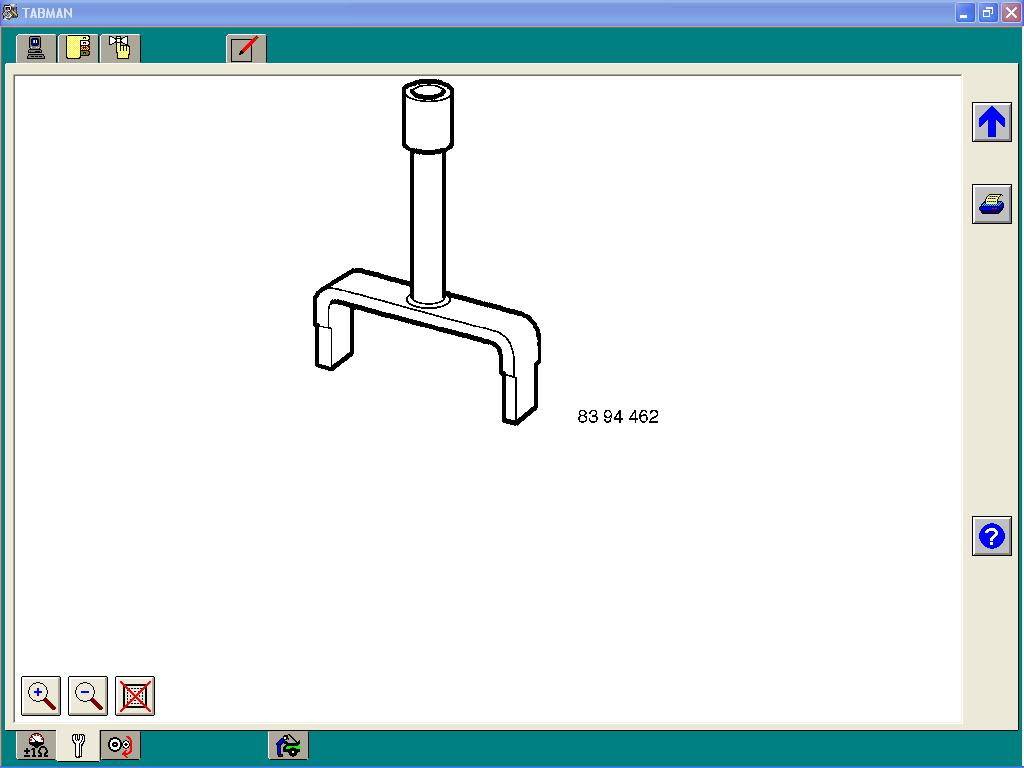Screen dimensions: 1024x768
Task: Reset view with red-crossed box button
Action: (135, 695)
